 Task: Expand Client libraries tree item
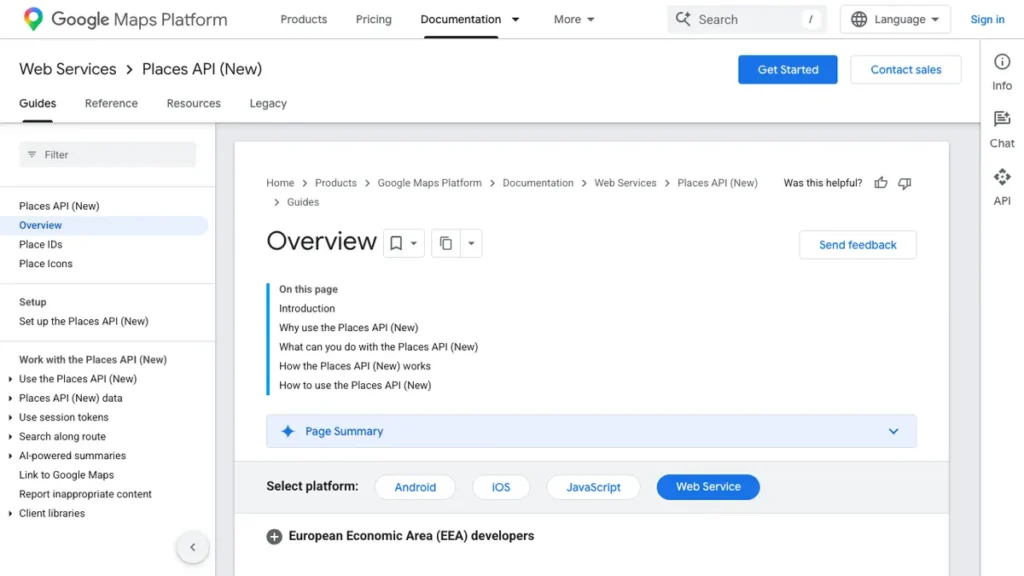[x=10, y=513]
